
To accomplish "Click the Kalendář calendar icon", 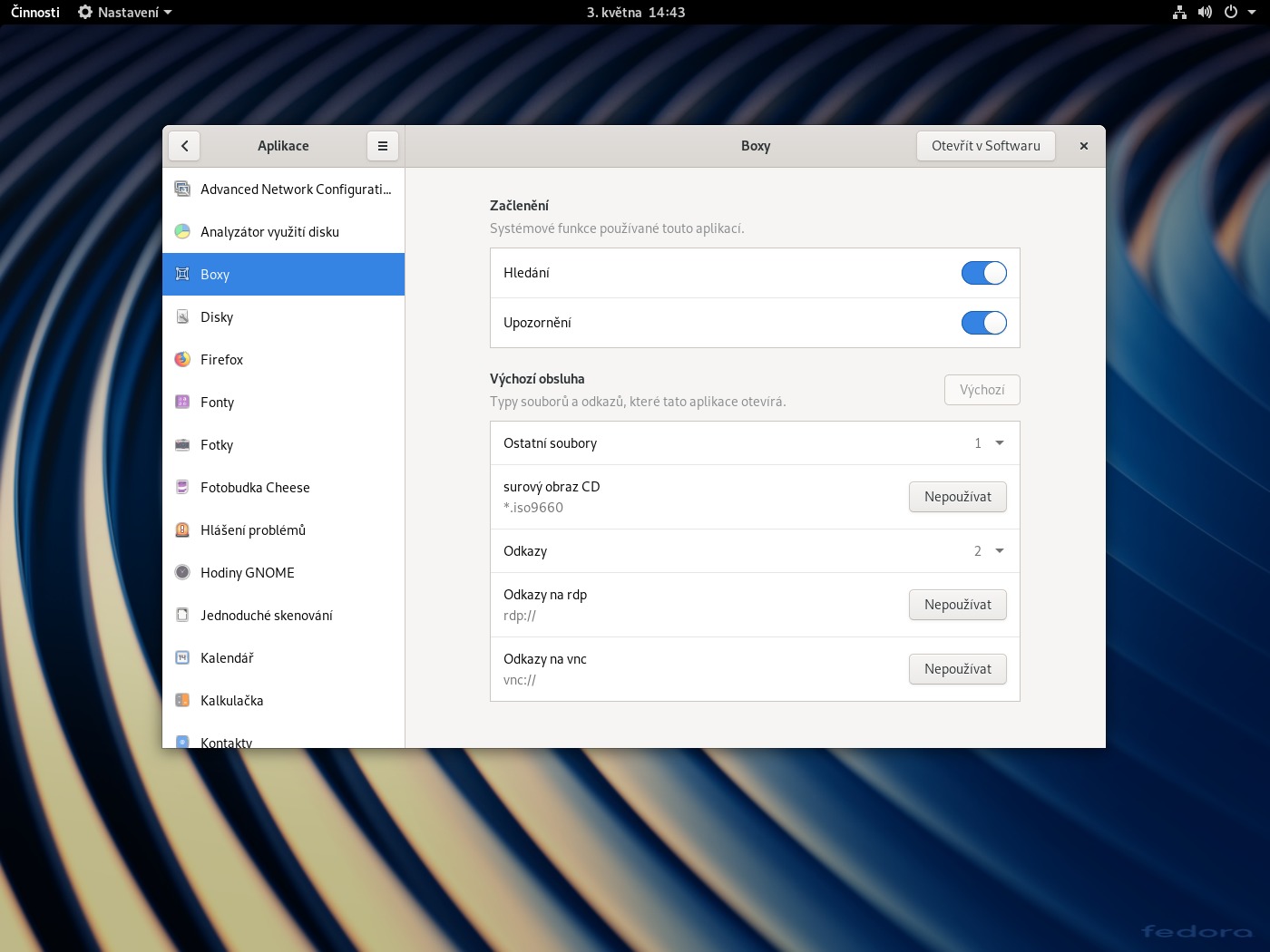I will coord(182,658).
